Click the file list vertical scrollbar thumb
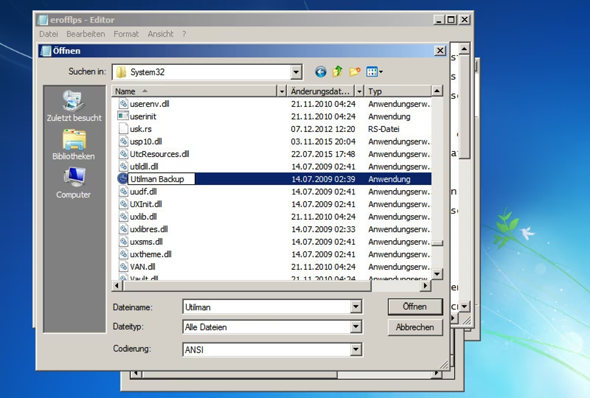The height and width of the screenshot is (398, 590). 437,243
